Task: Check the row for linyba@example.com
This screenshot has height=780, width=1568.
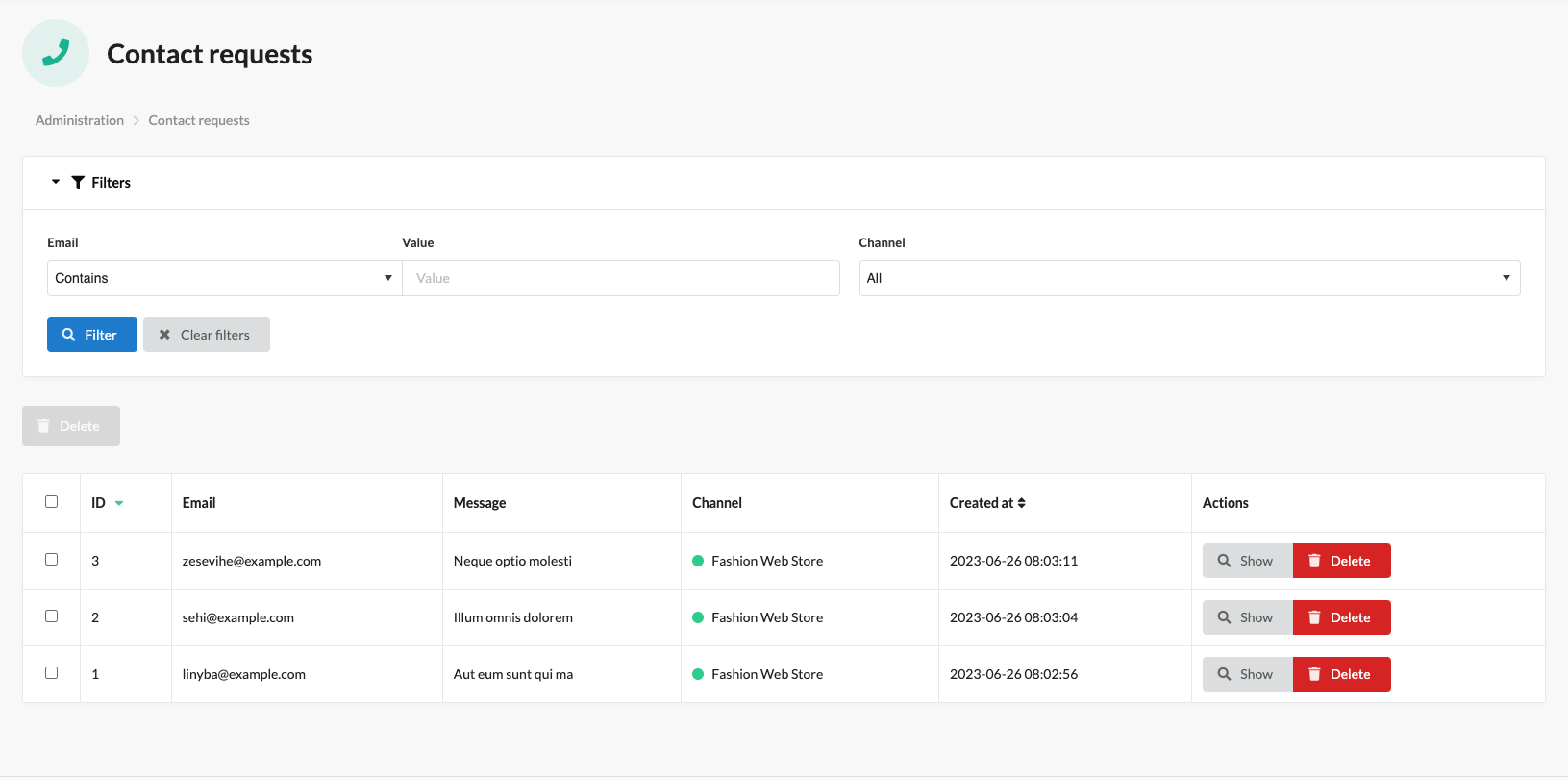Action: coord(52,673)
